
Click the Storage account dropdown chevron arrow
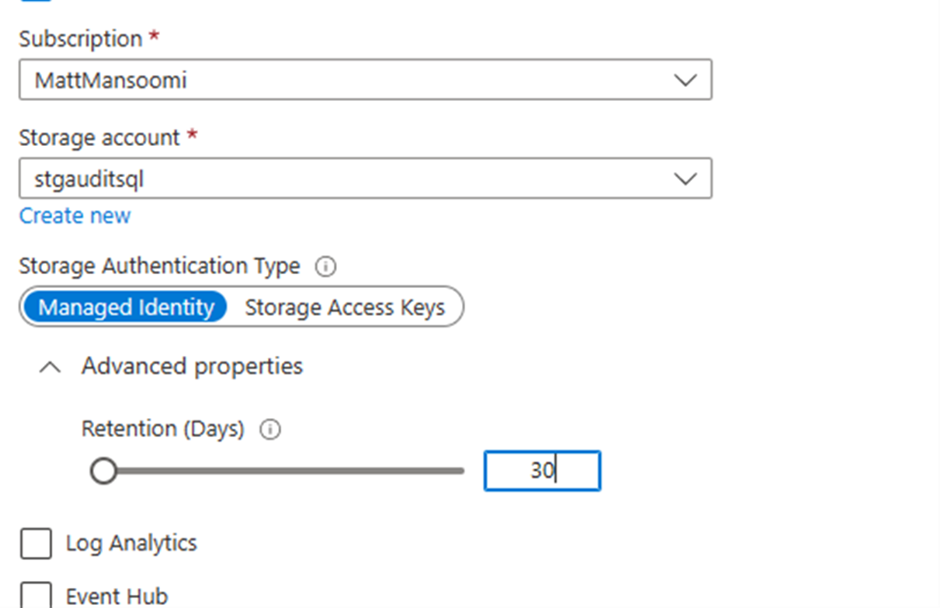[x=685, y=179]
